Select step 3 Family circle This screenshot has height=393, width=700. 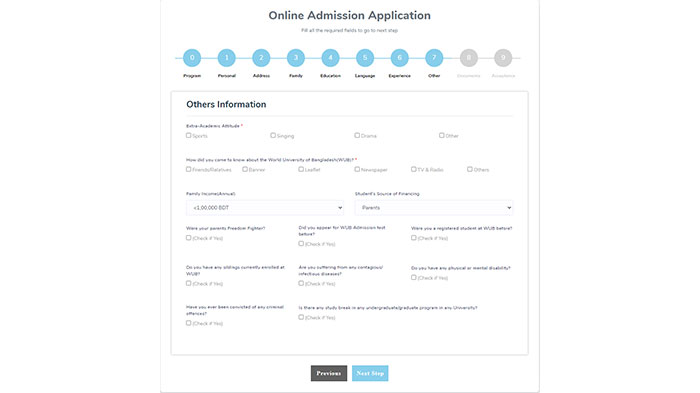click(x=296, y=58)
